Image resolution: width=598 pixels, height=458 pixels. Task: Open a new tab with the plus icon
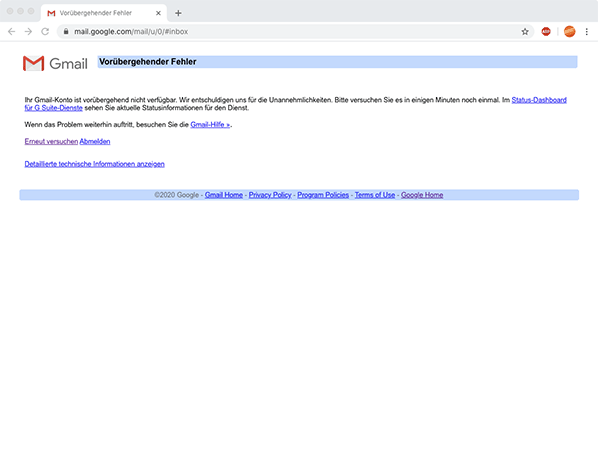(178, 13)
